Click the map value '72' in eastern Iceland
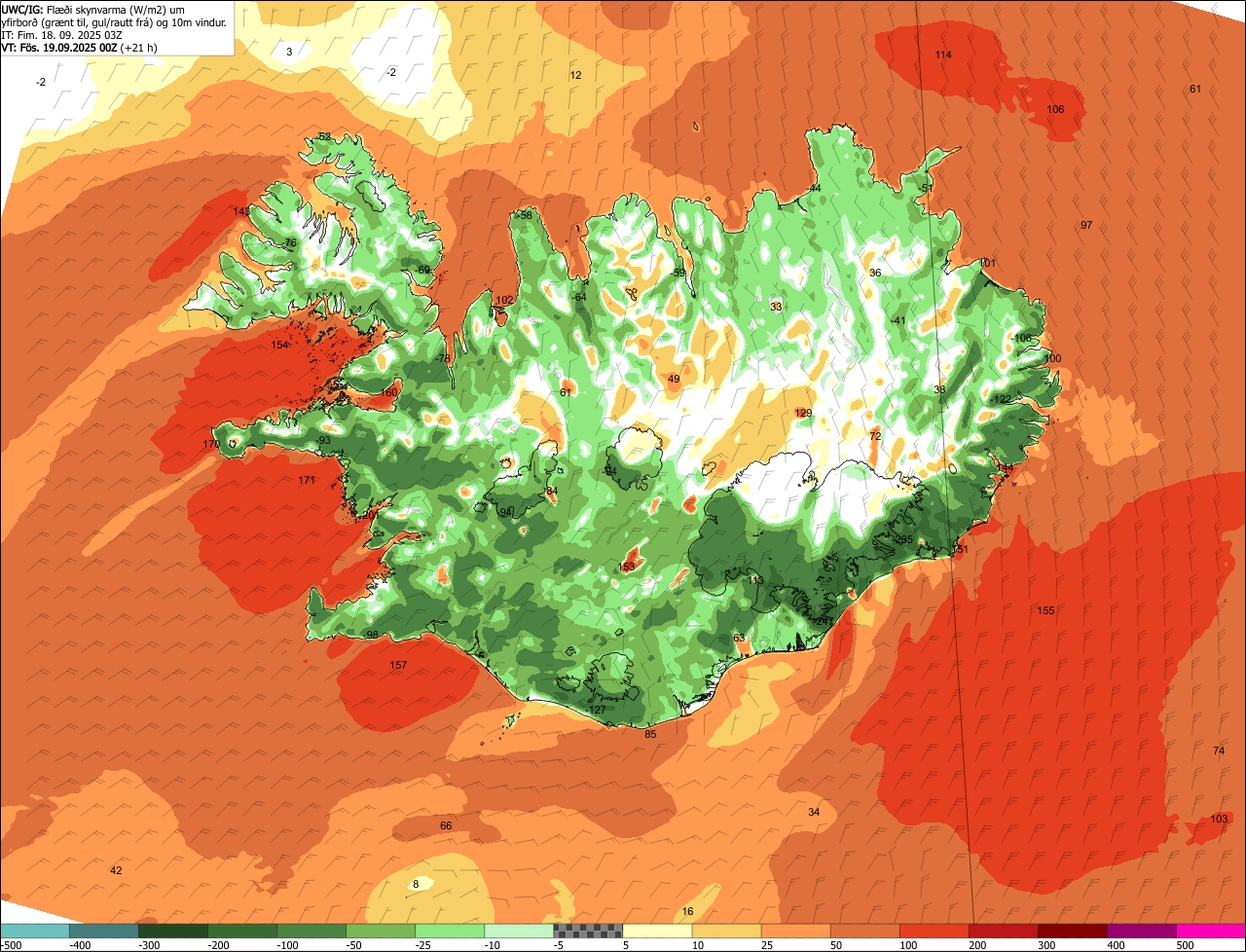This screenshot has width=1246, height=952. [875, 436]
